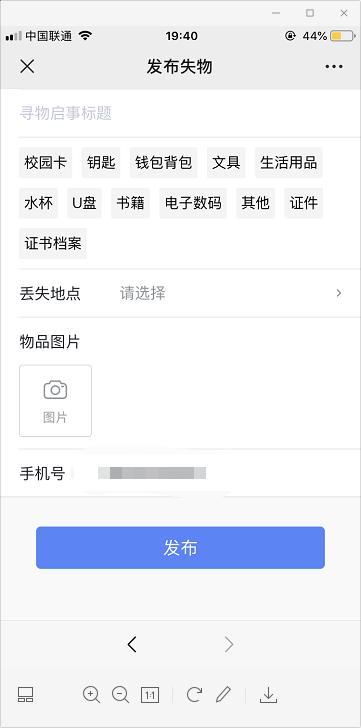Click the blue 发布 button

click(x=180, y=547)
